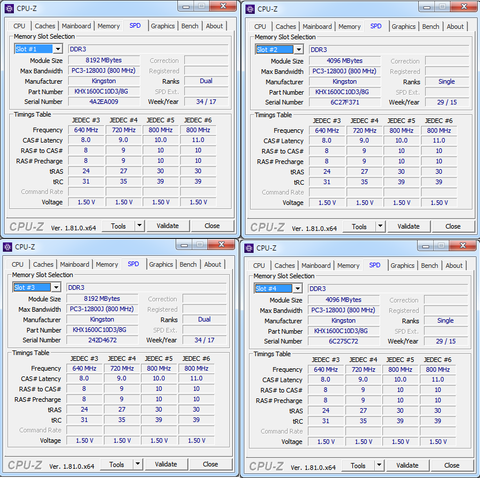The width and height of the screenshot is (480, 478).
Task: Switch to CPU tab in Slot #1 window
Action: pyautogui.click(x=19, y=26)
